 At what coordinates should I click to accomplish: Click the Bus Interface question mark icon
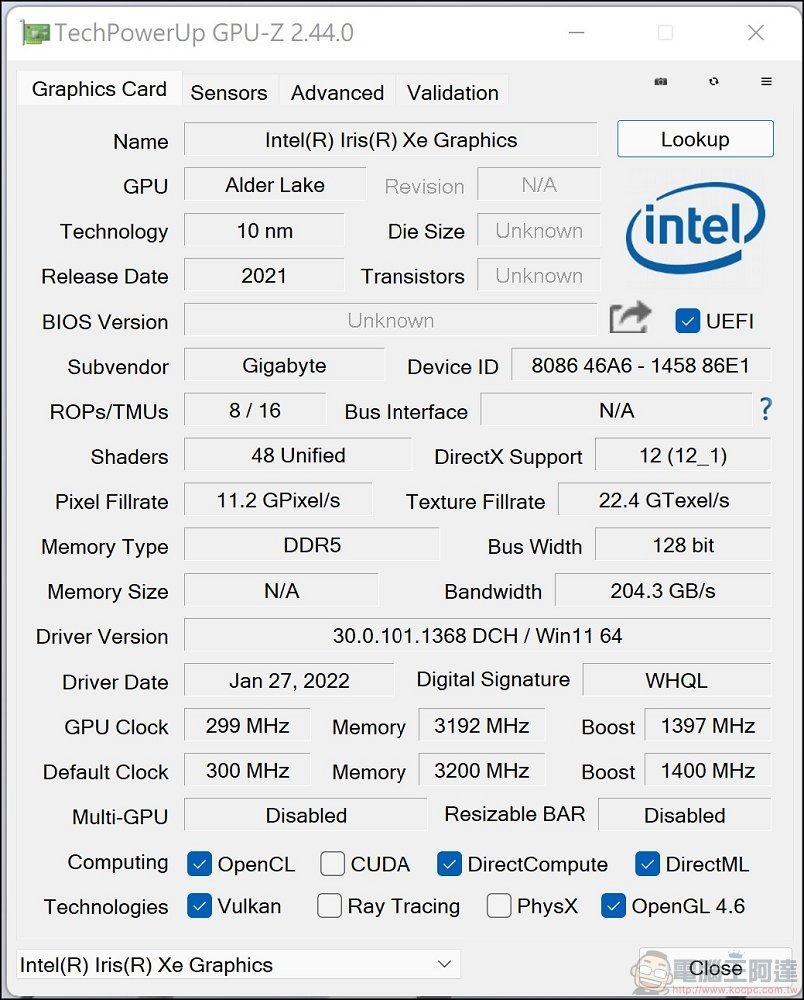point(766,409)
